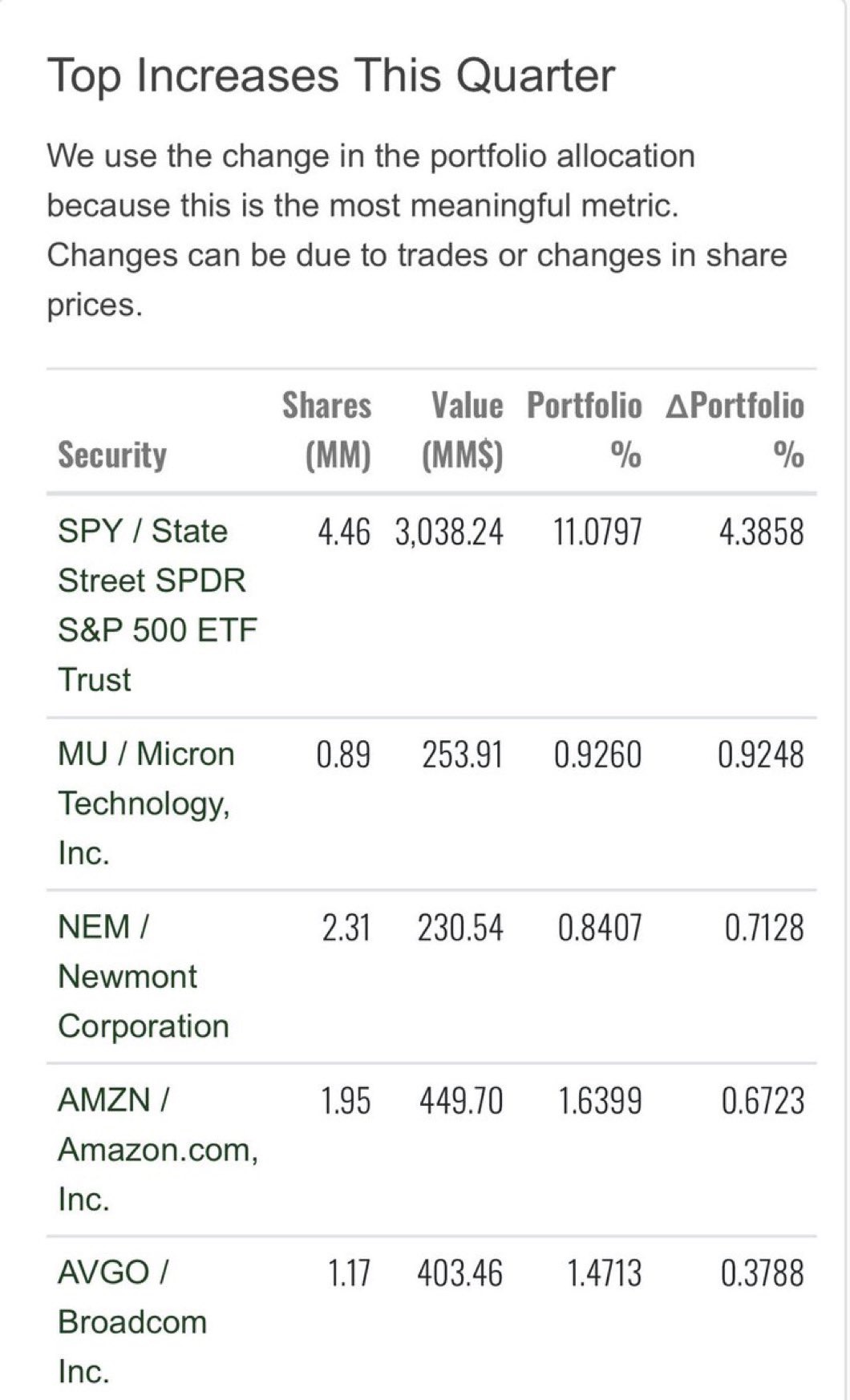The width and height of the screenshot is (850, 1400).
Task: Sort by the Portfolio % column header
Action: [x=585, y=430]
